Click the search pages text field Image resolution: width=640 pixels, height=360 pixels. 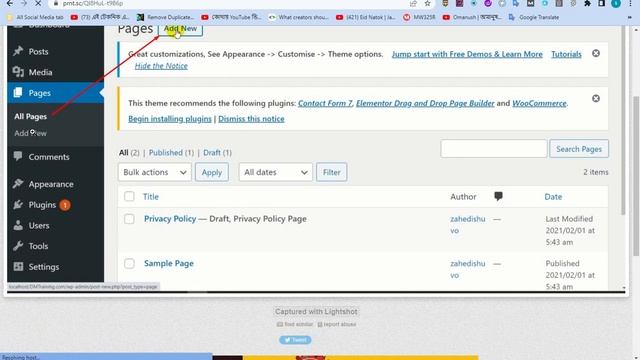click(x=493, y=149)
